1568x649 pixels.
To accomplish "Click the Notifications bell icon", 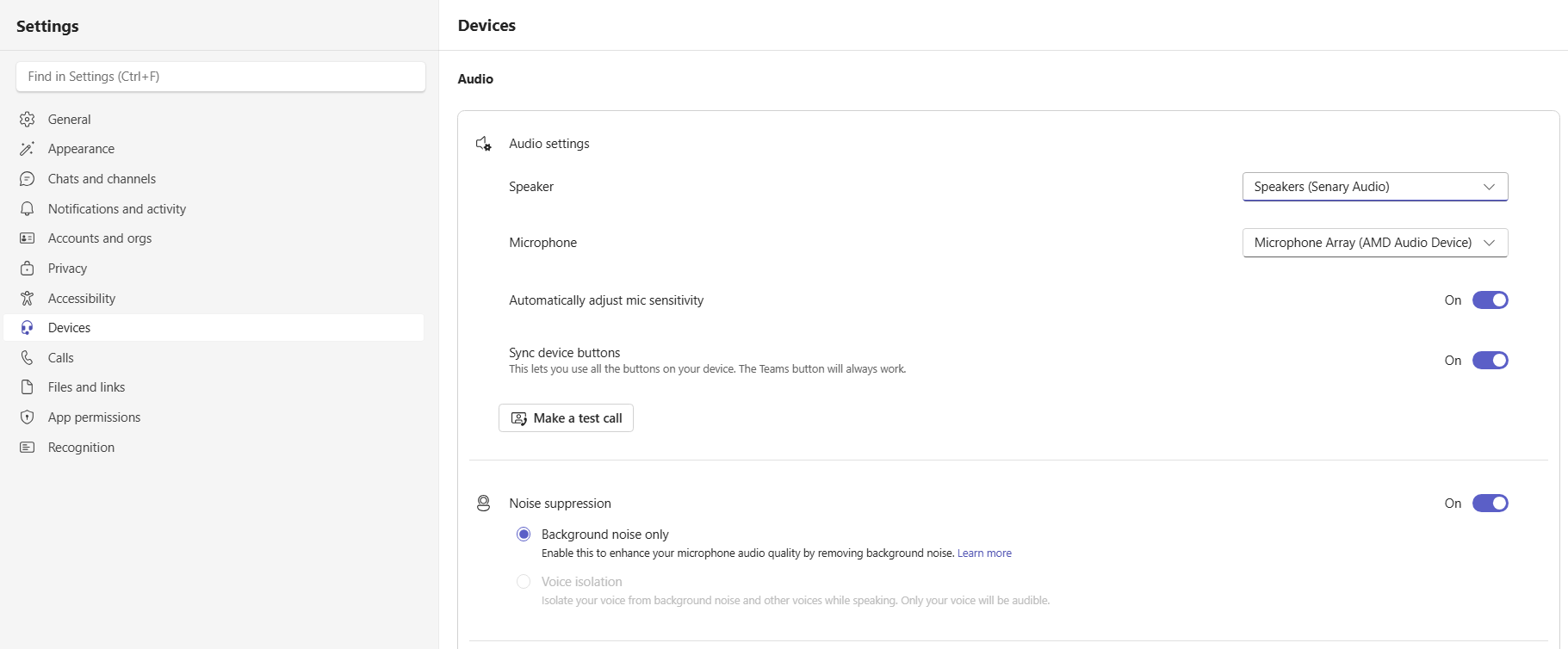I will (x=28, y=209).
